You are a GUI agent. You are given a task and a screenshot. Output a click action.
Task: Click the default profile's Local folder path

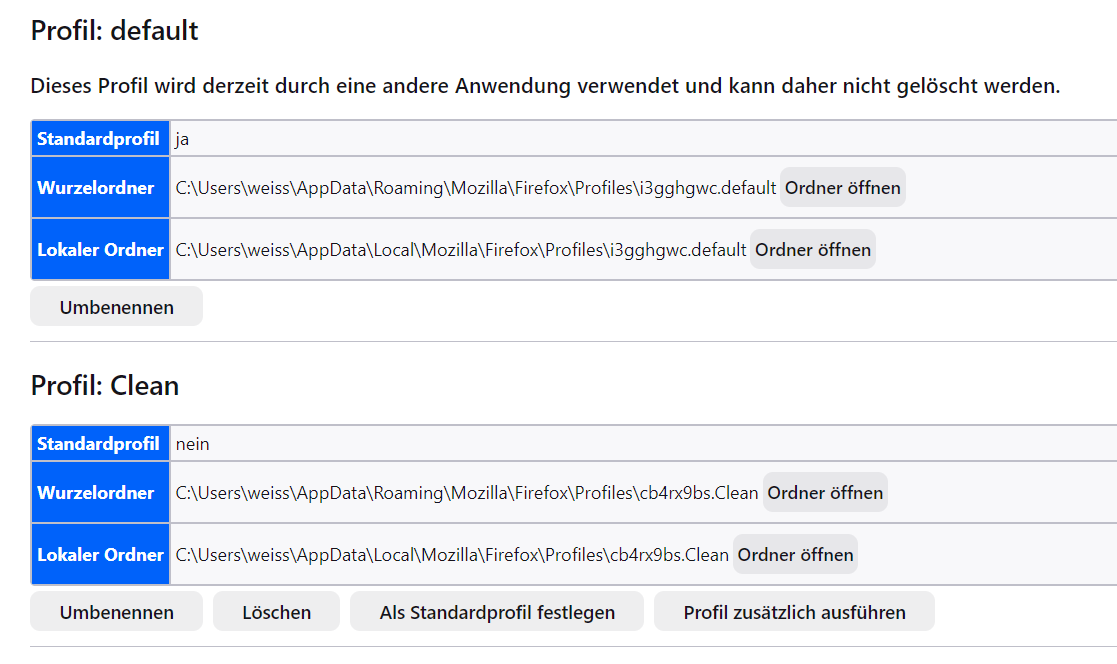point(461,250)
